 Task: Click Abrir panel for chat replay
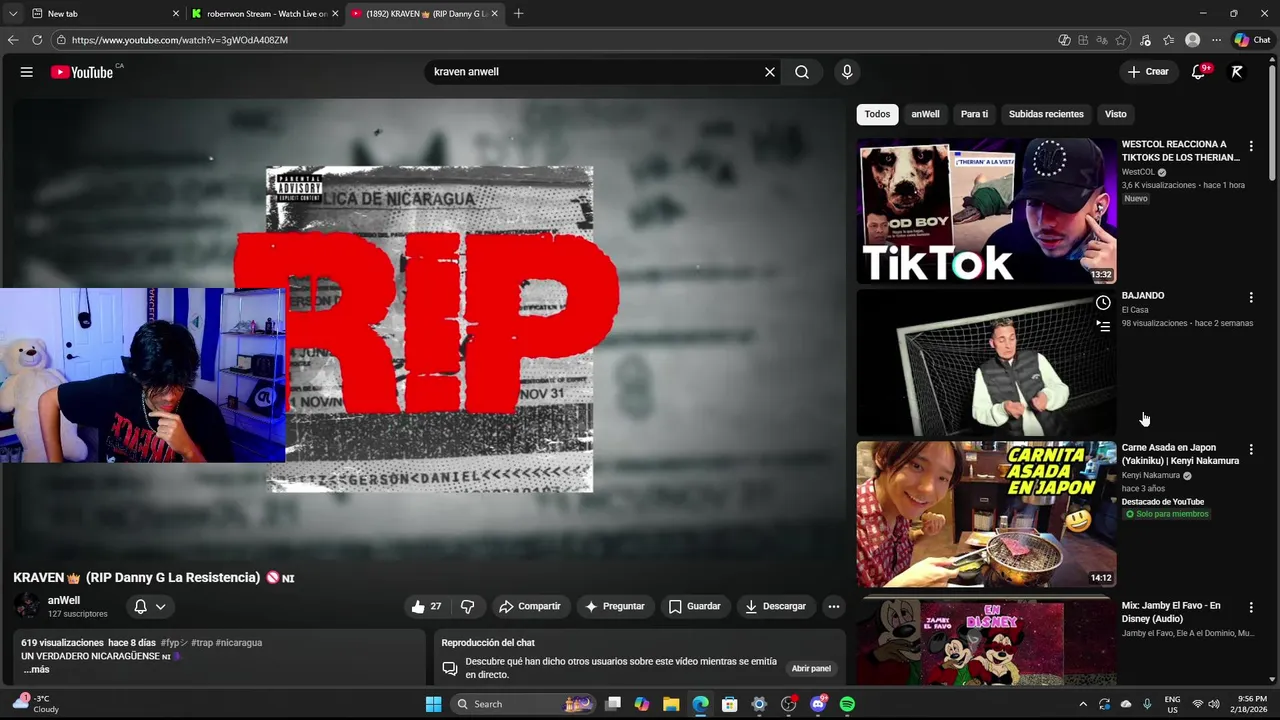point(811,668)
